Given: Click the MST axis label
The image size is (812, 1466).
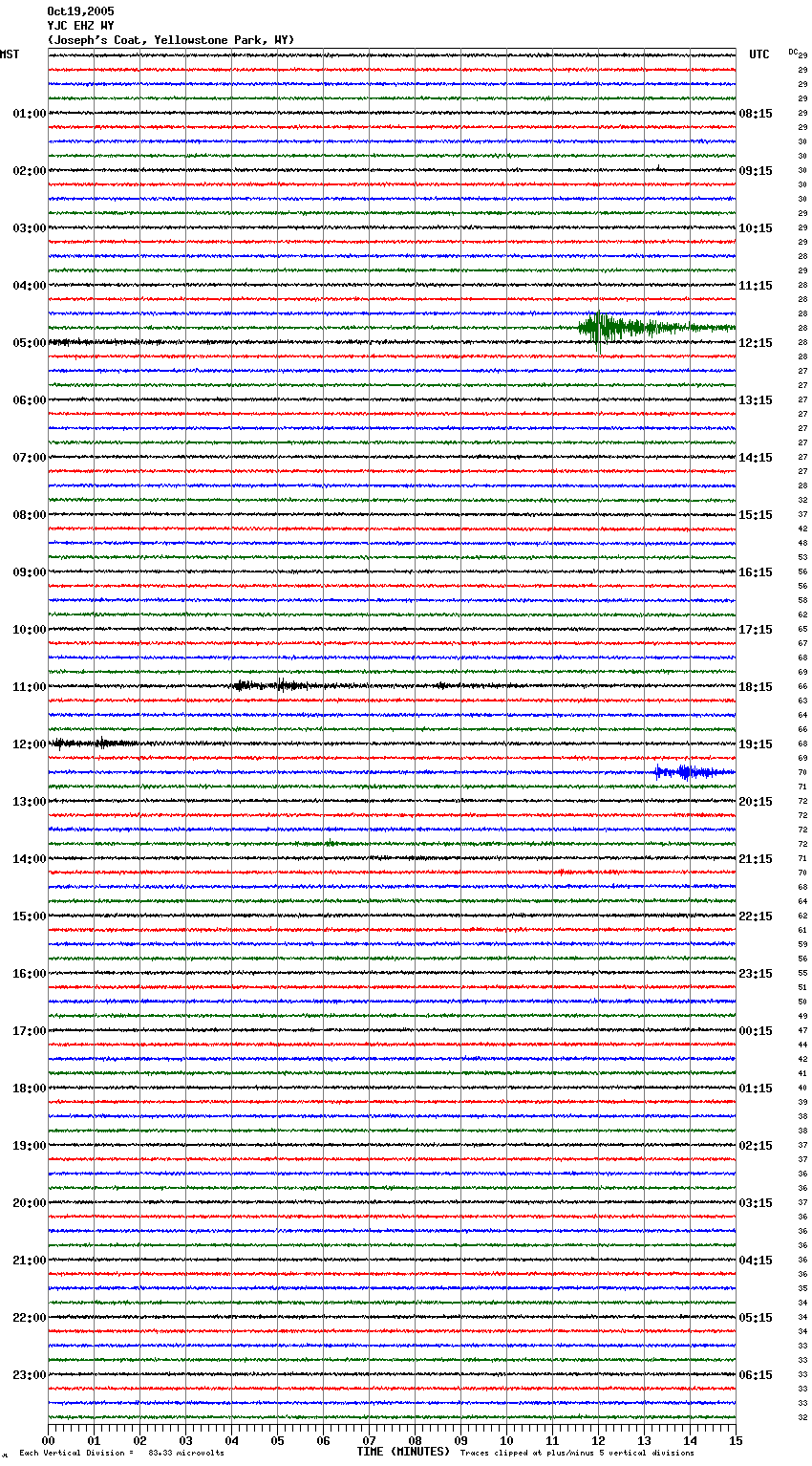Looking at the screenshot, I should pos(10,54).
